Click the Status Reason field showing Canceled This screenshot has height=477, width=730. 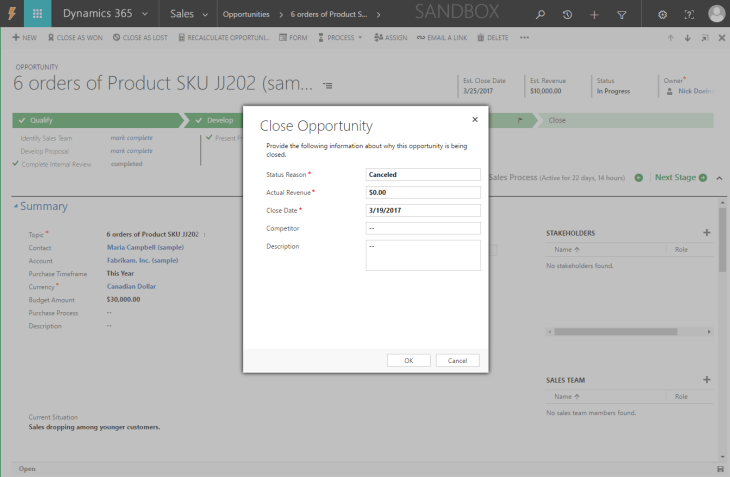coord(423,174)
